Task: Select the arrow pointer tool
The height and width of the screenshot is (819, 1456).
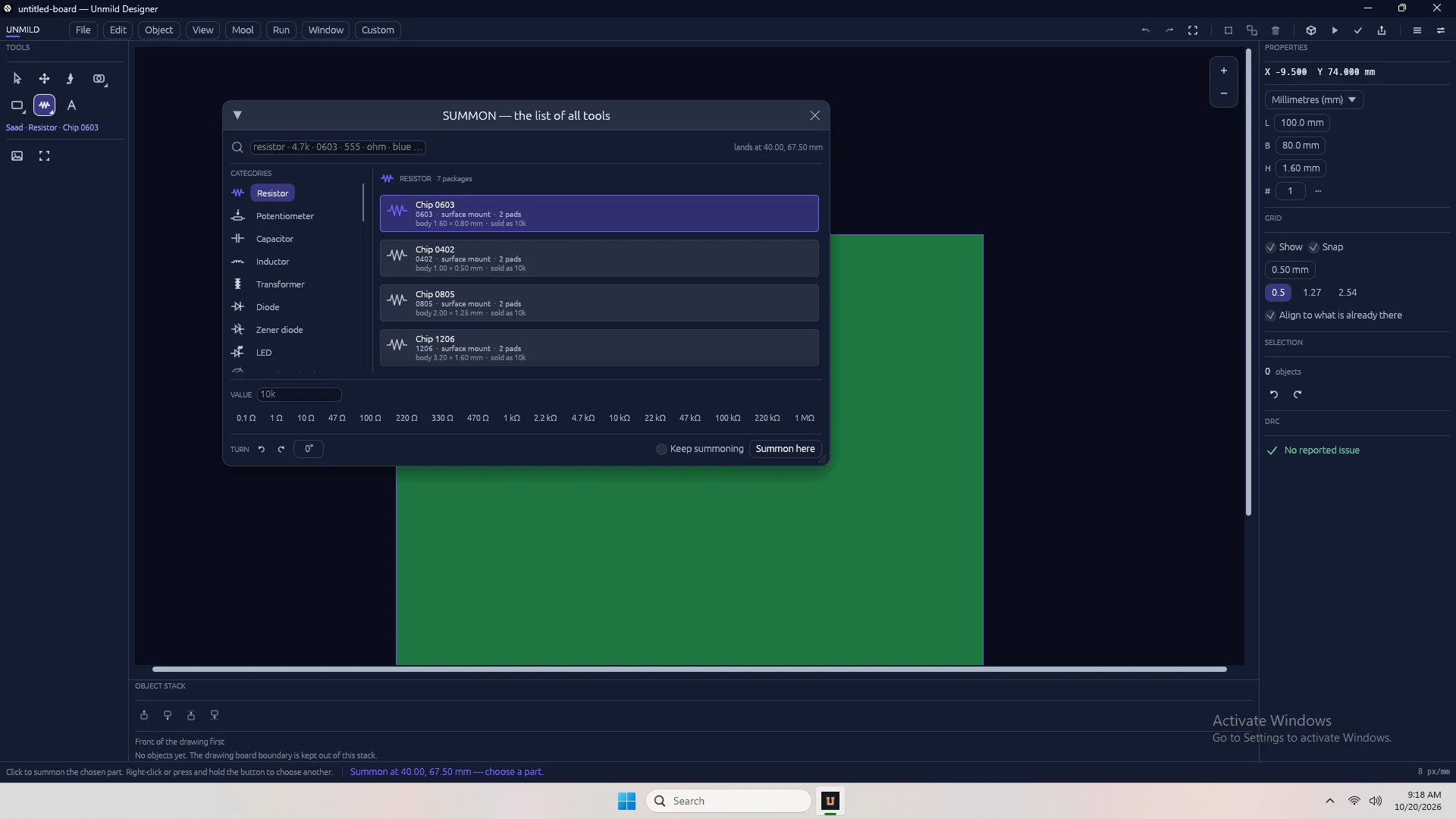Action: [x=17, y=79]
